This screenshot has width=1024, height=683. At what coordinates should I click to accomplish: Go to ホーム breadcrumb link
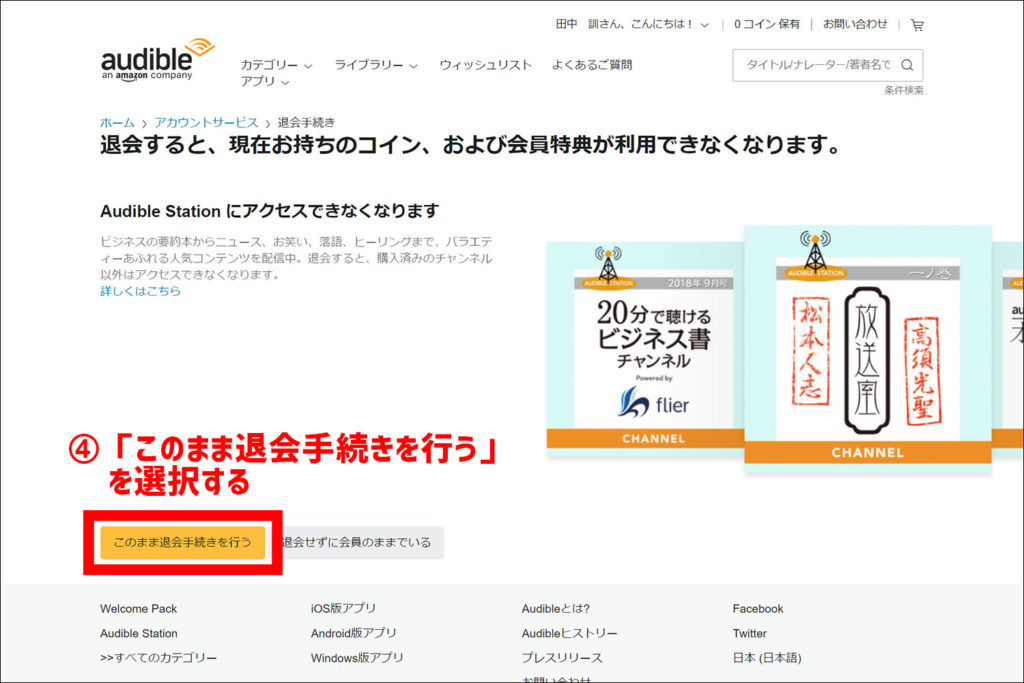pos(117,122)
